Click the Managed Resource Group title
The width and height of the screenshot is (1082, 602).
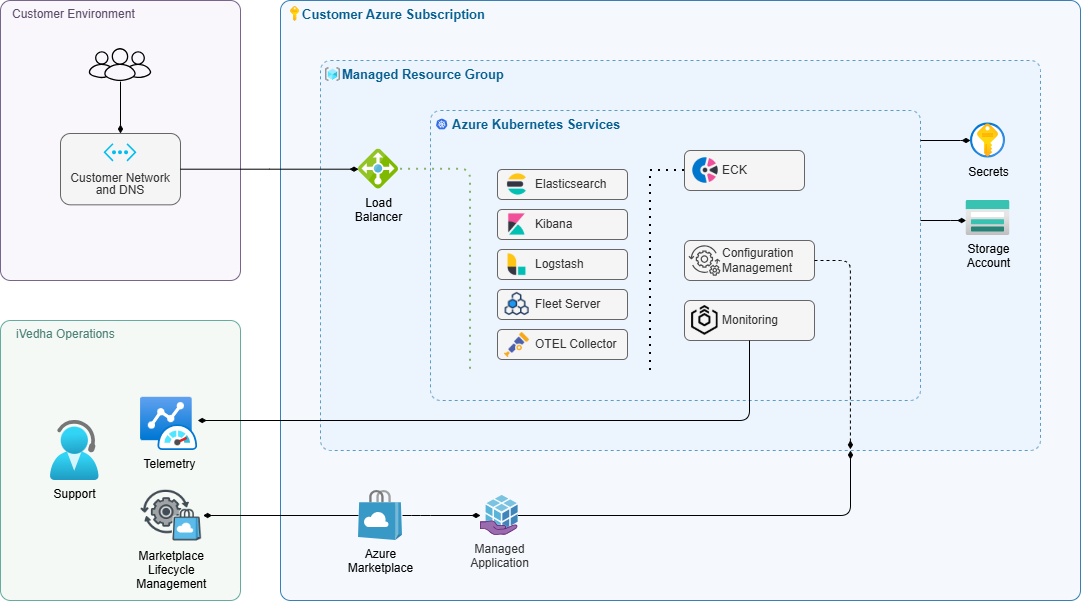[x=422, y=75]
